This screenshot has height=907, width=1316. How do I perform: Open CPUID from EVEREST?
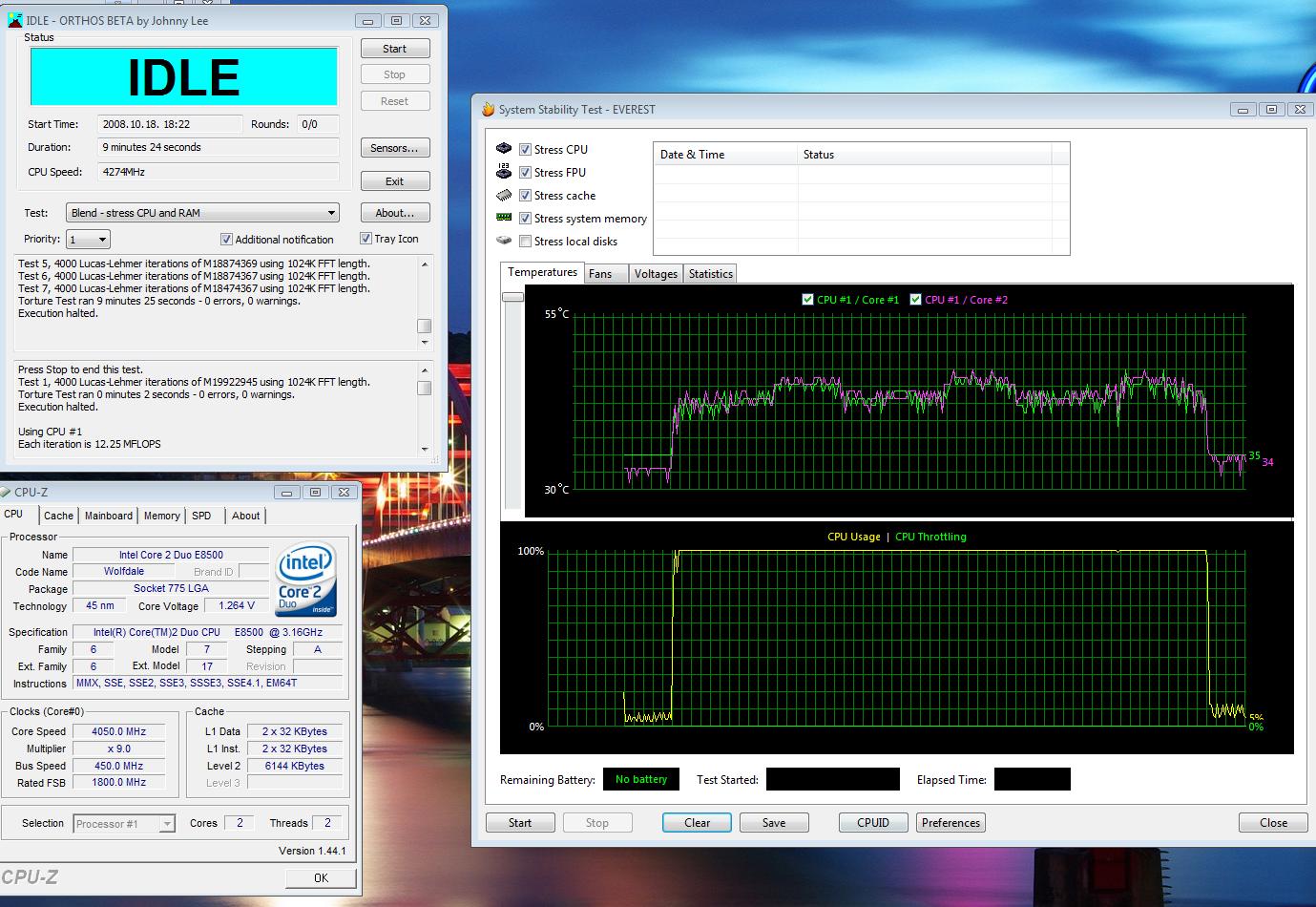(x=873, y=823)
